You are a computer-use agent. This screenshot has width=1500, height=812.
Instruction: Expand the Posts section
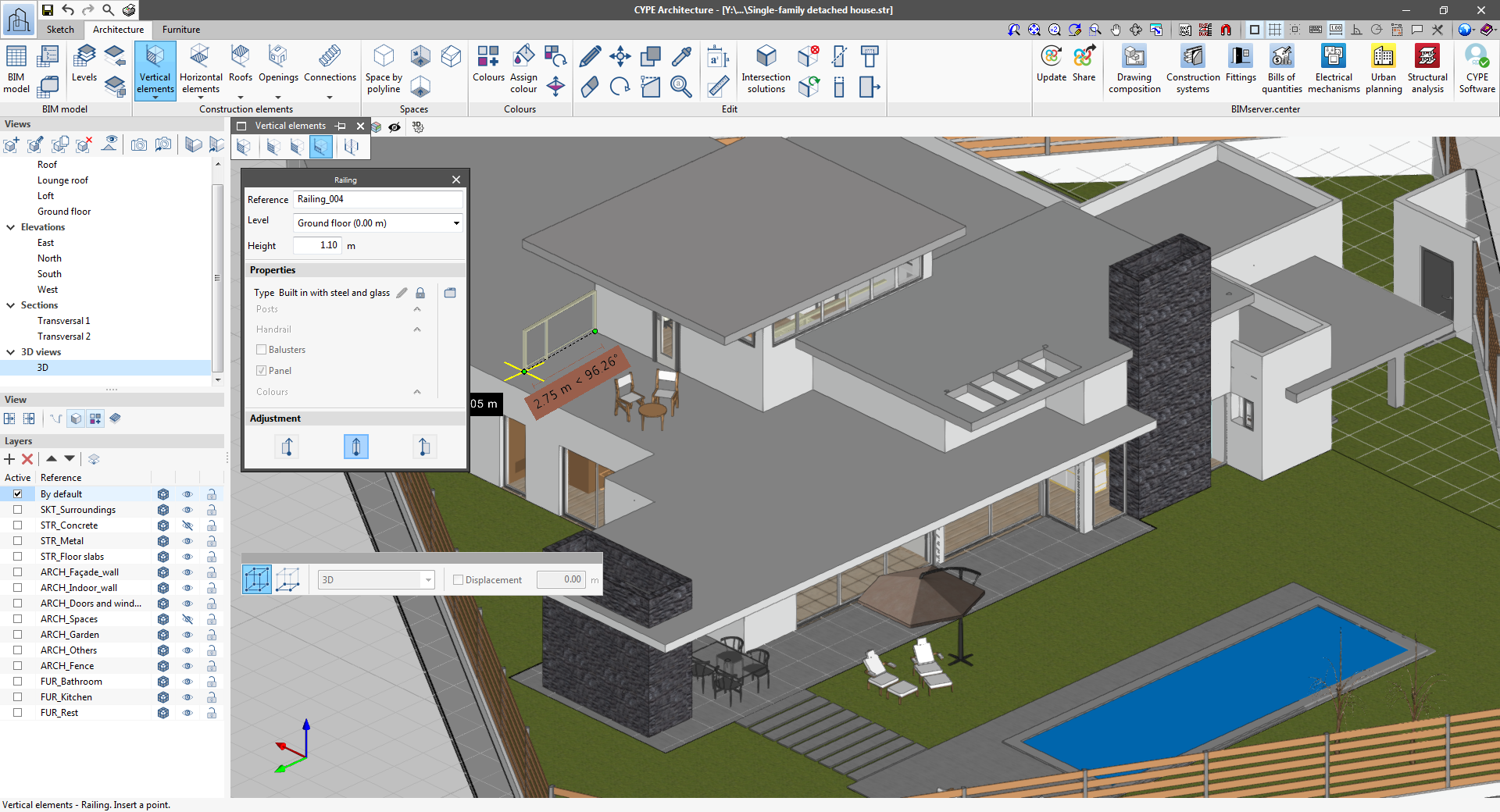pos(417,309)
